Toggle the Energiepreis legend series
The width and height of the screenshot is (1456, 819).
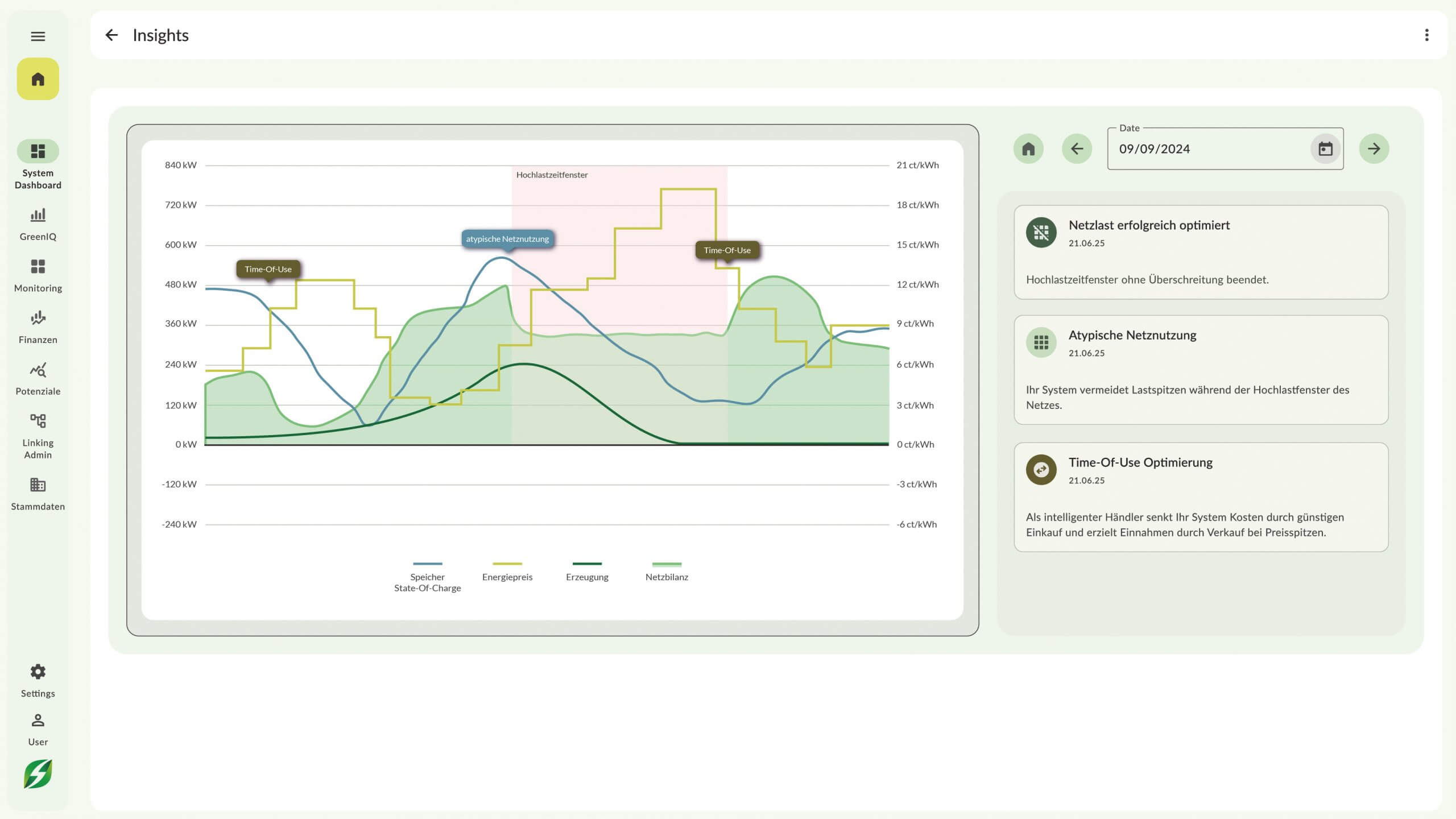pos(507,571)
